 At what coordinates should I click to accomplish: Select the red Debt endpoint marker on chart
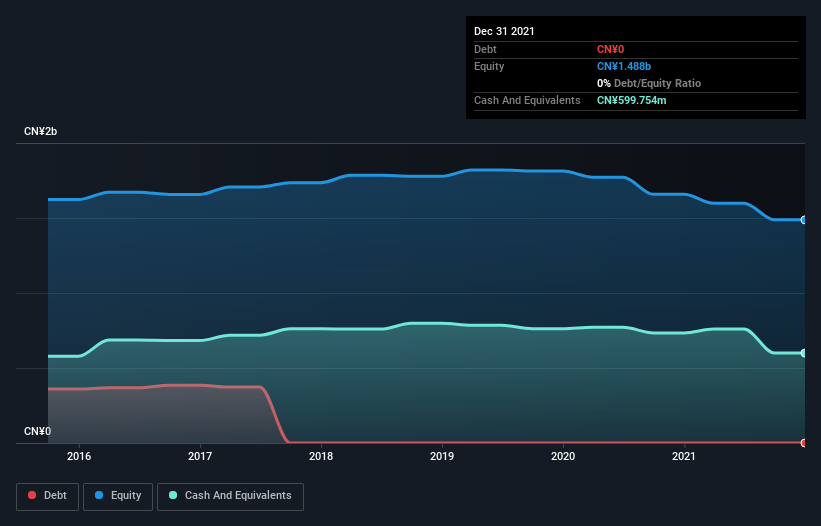(x=804, y=443)
